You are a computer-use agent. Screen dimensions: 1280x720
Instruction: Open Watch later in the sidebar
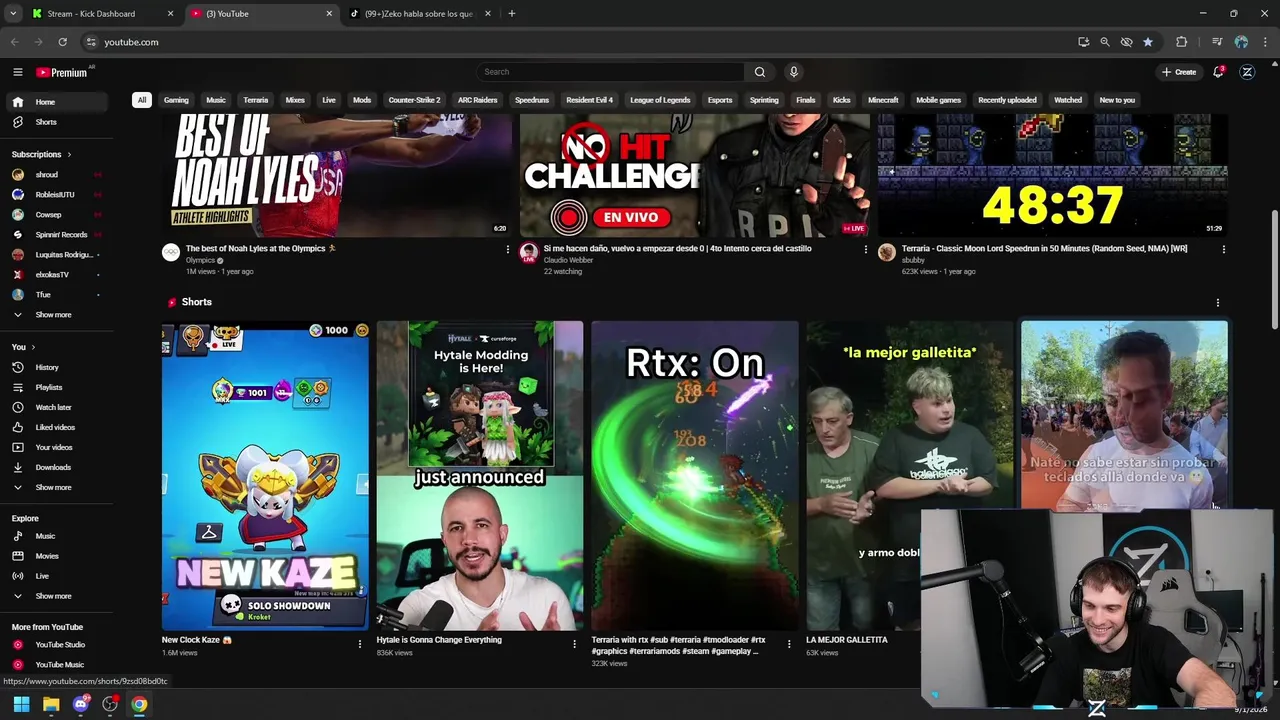55,407
